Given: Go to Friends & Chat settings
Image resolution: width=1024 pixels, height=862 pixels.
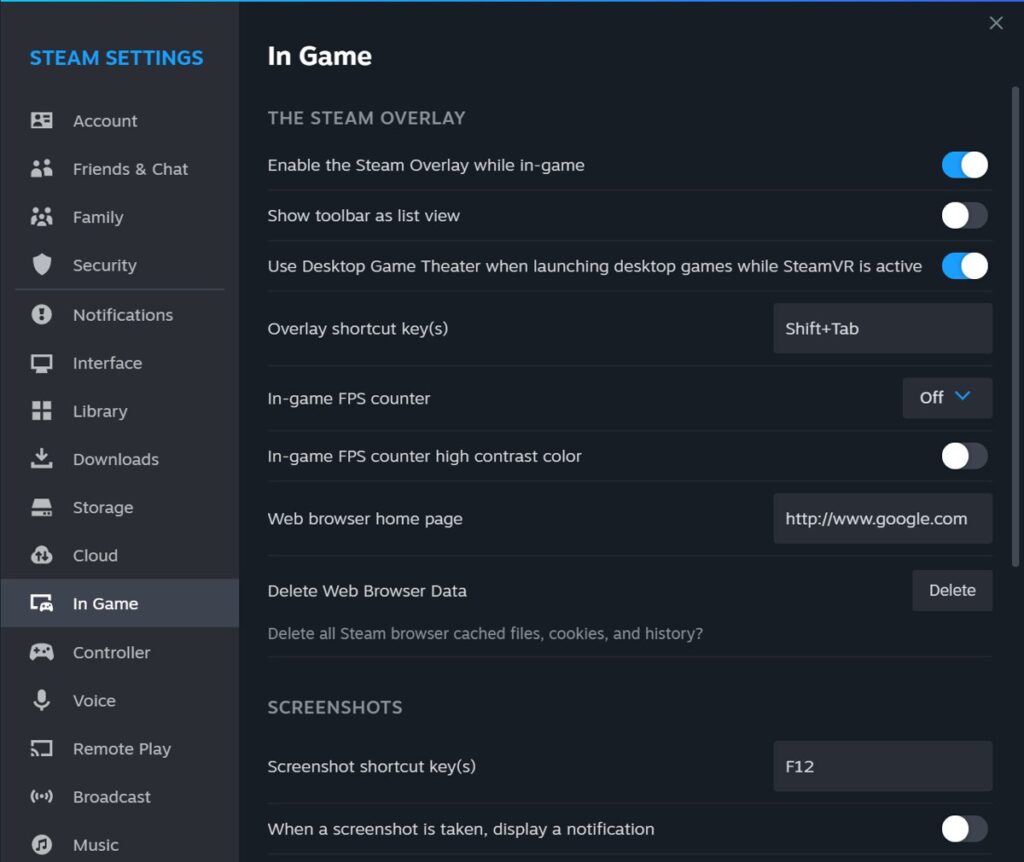Looking at the screenshot, I should pyautogui.click(x=120, y=169).
